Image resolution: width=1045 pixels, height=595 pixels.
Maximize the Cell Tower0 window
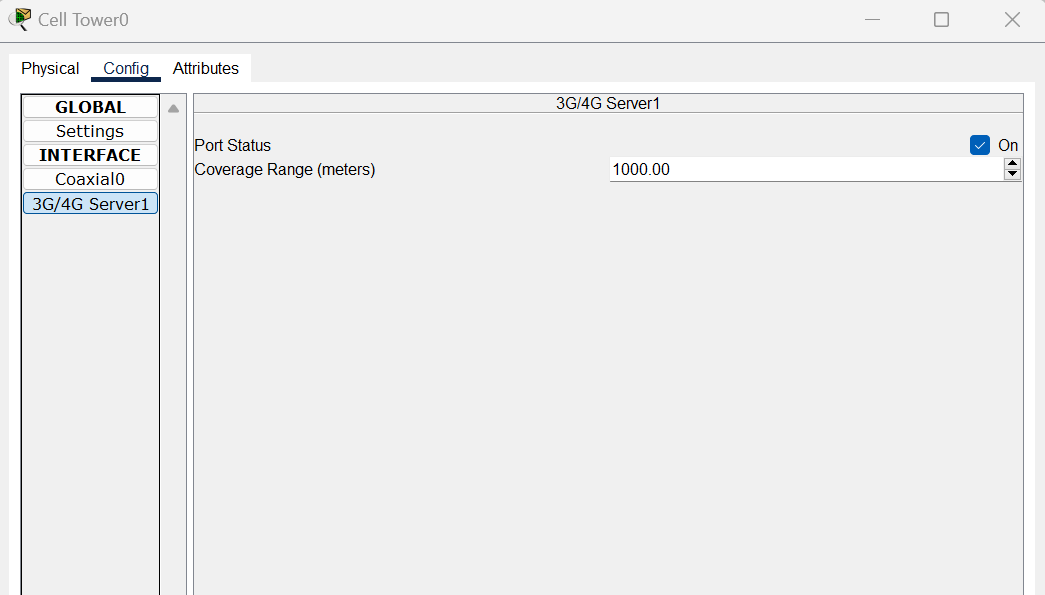[941, 20]
